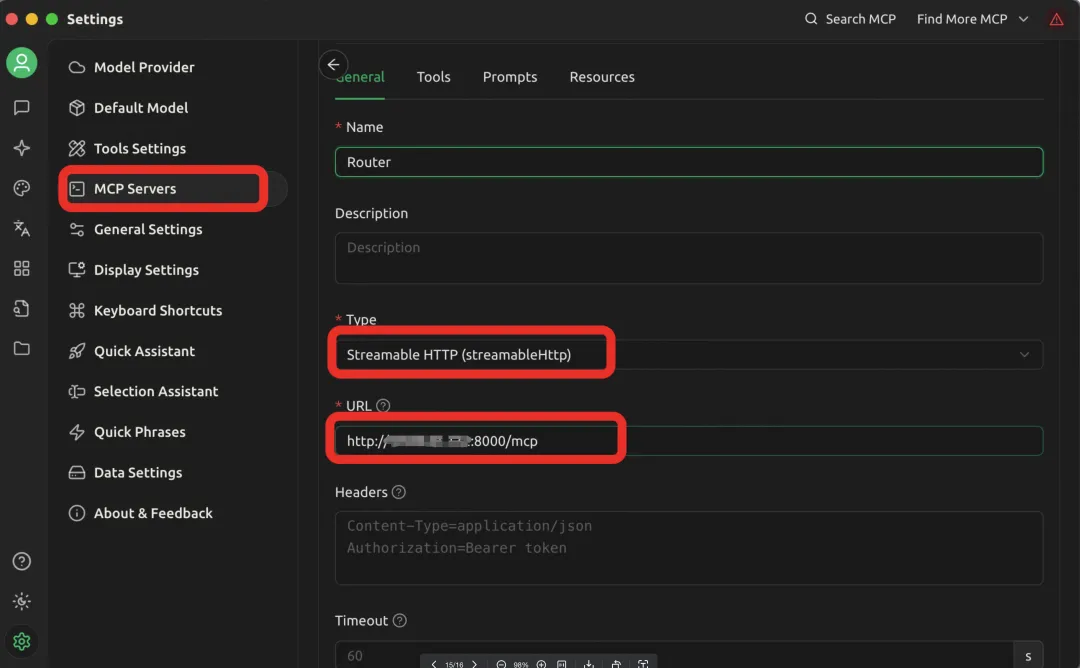The height and width of the screenshot is (668, 1080).
Task: Toggle the theme using the sun icon
Action: click(x=22, y=602)
